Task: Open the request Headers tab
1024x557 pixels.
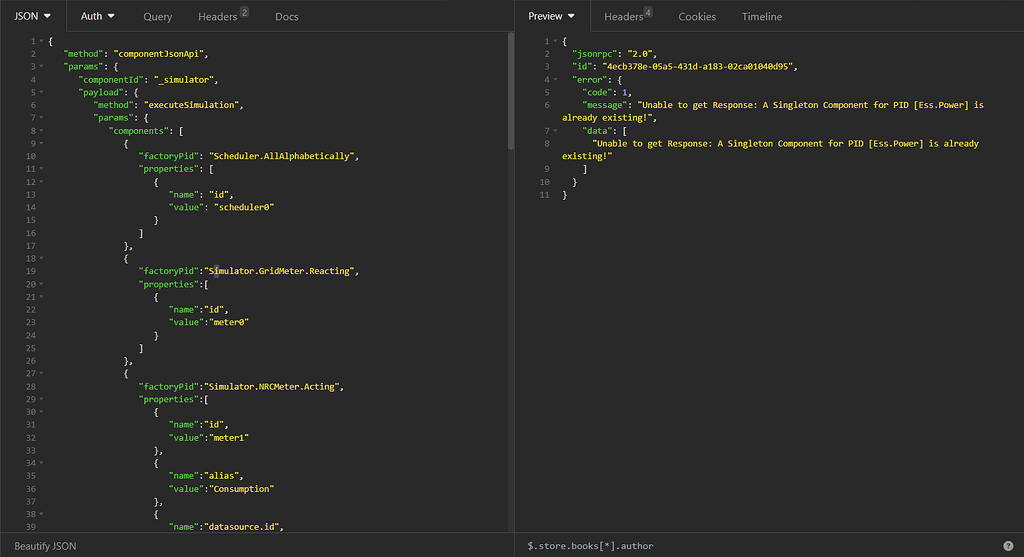Action: (223, 16)
